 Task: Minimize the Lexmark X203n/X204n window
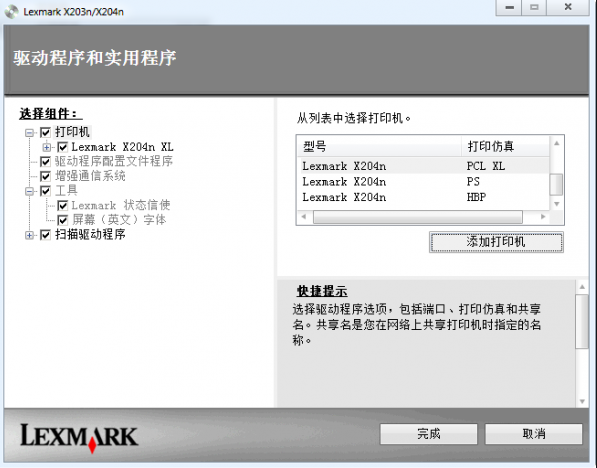(x=509, y=7)
